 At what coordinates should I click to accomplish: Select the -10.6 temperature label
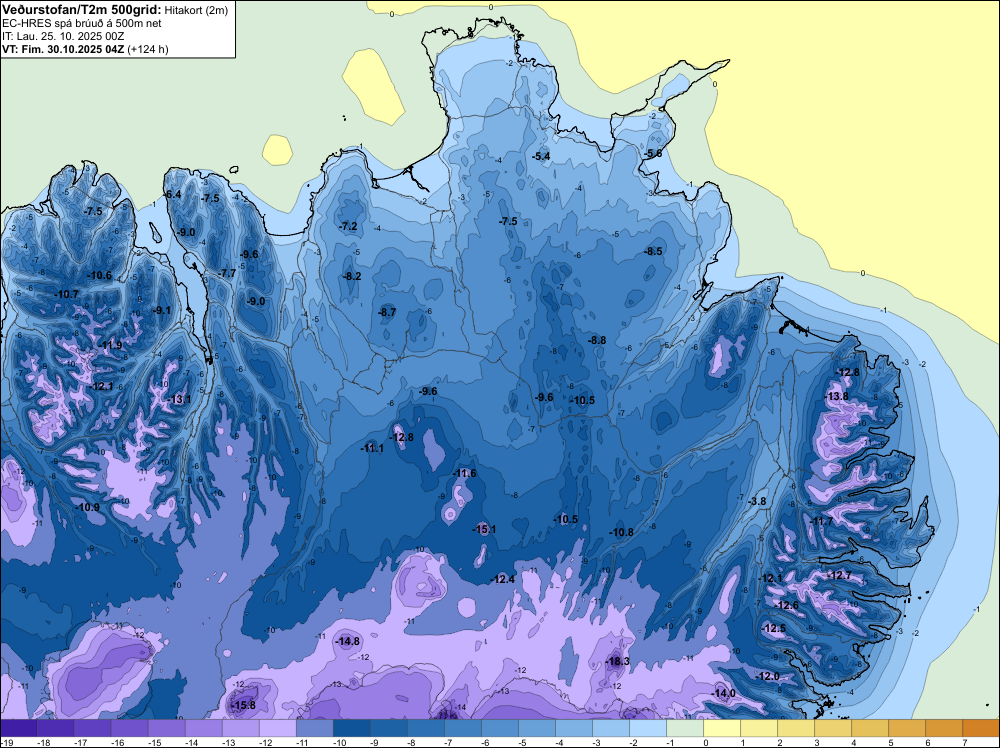[x=100, y=275]
